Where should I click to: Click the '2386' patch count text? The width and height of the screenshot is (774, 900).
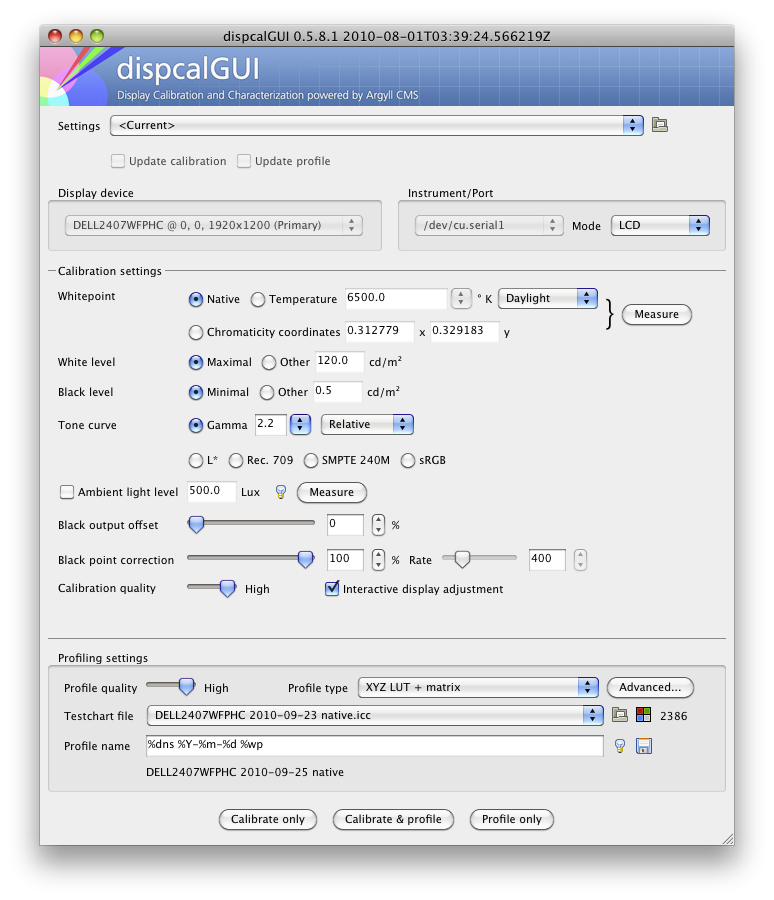[674, 716]
